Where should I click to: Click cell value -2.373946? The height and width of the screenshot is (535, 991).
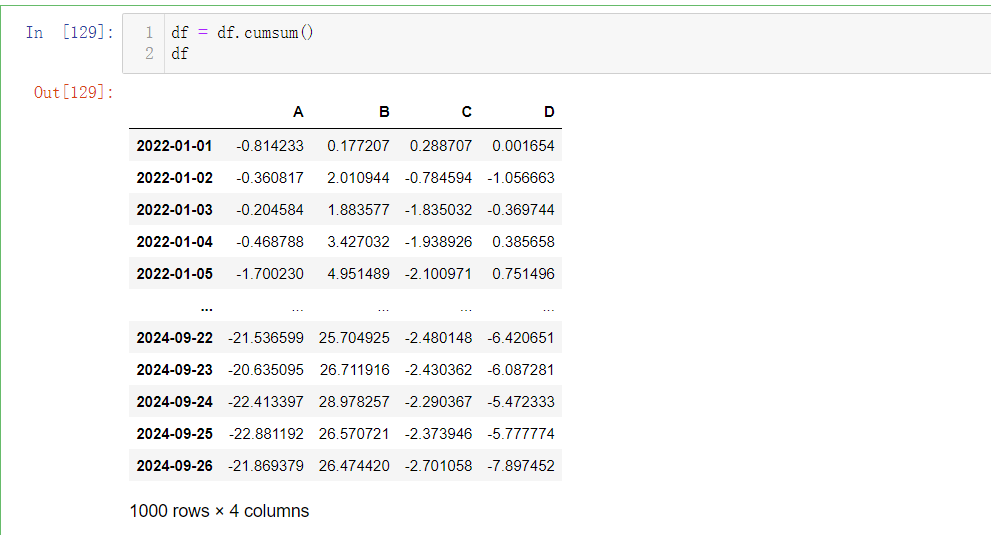point(439,434)
